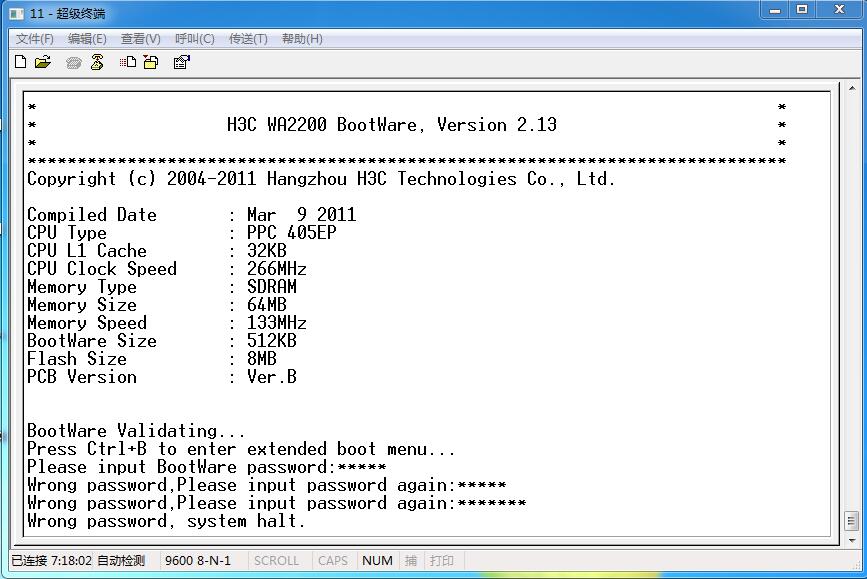Click the Properties toolbar icon
Screen dimensions: 867x579
(x=181, y=62)
